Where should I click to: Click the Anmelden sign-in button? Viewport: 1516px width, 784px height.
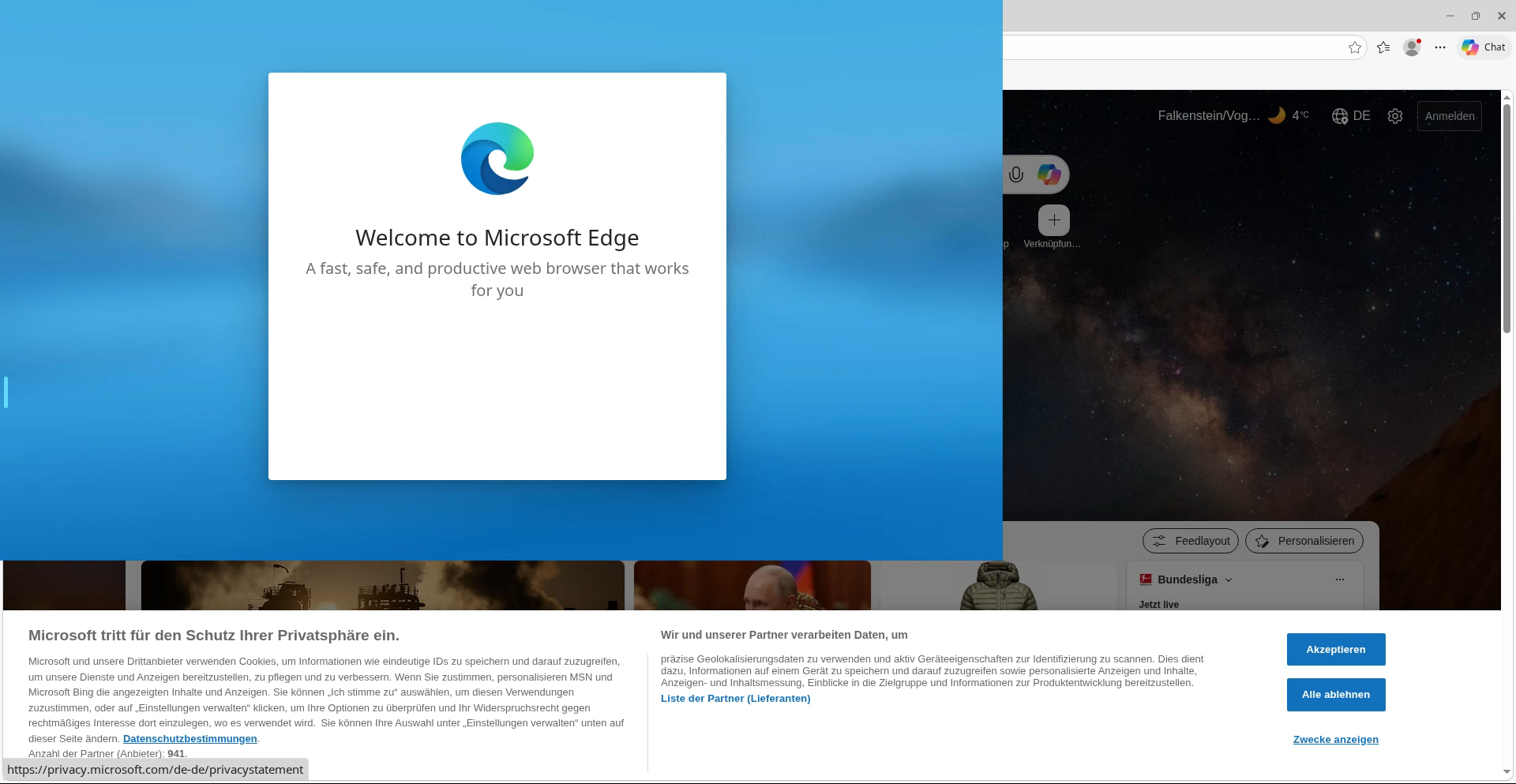(x=1449, y=116)
